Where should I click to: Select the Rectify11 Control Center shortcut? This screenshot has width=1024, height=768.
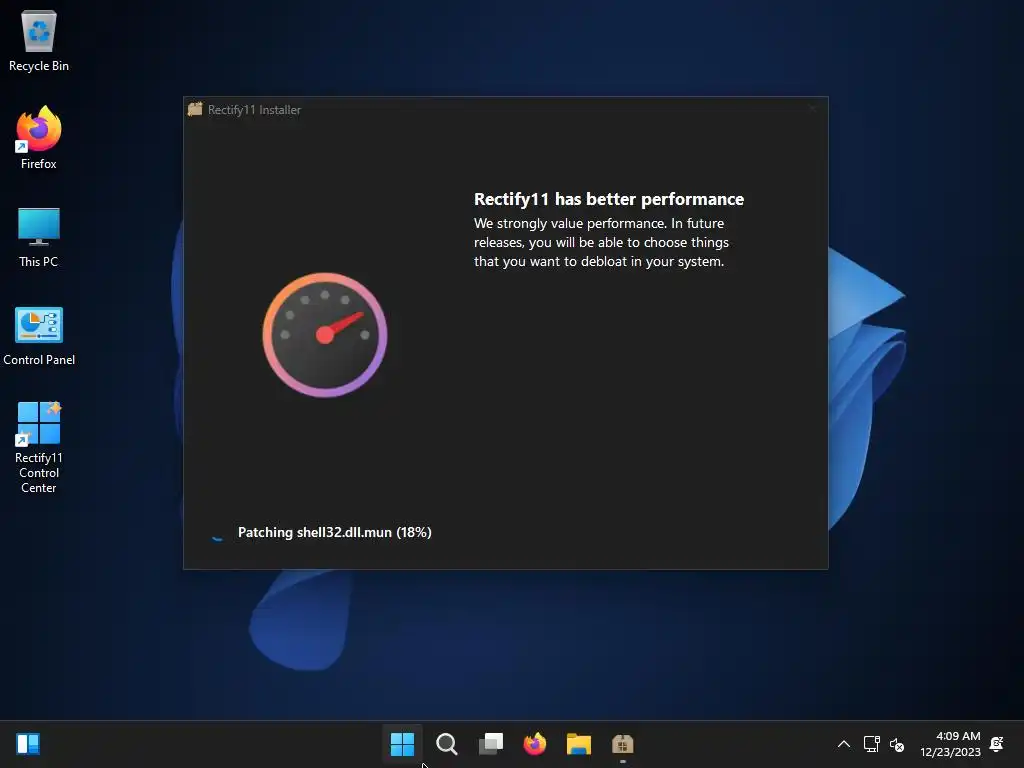click(x=39, y=447)
